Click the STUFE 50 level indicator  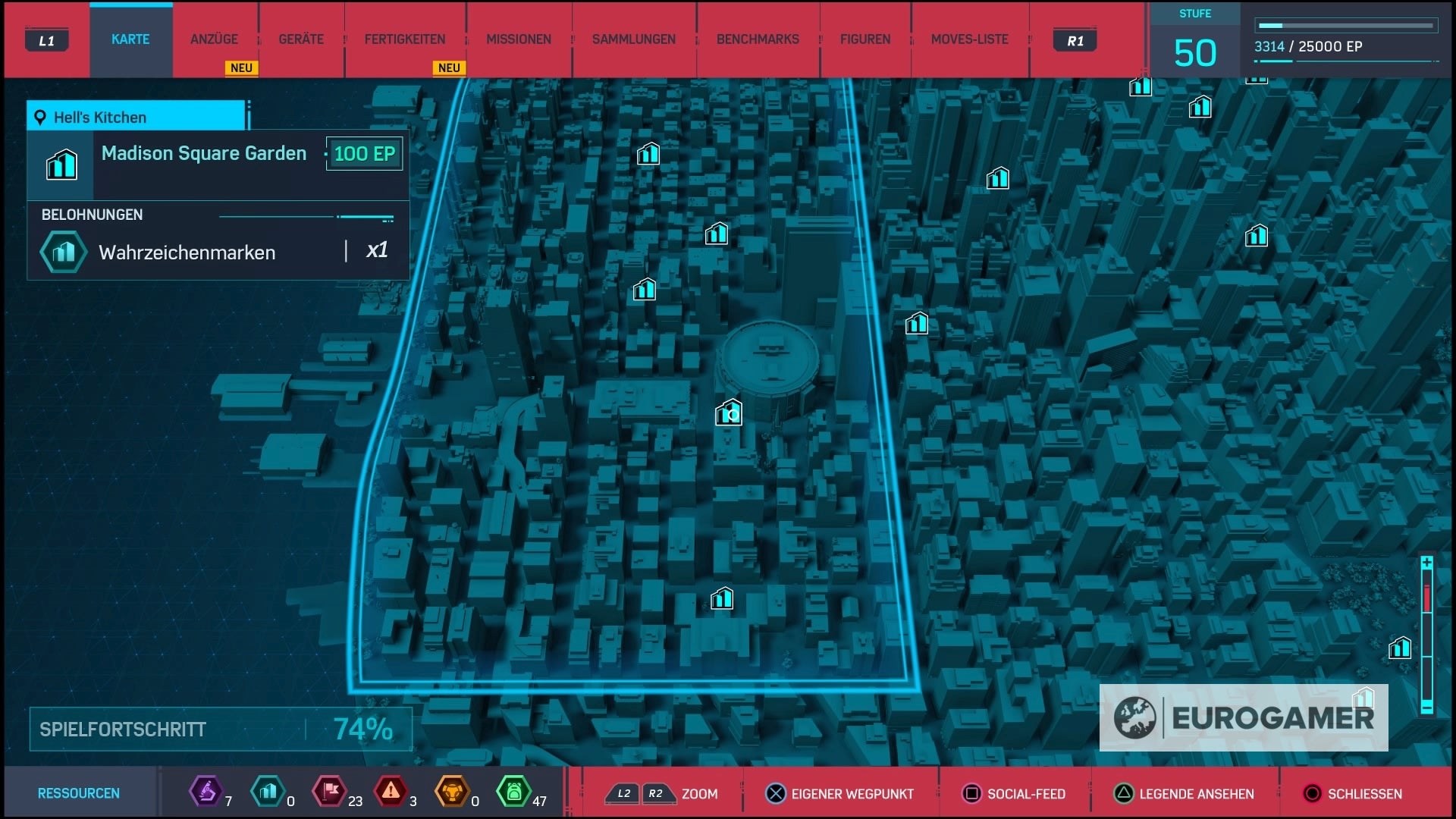pyautogui.click(x=1195, y=41)
